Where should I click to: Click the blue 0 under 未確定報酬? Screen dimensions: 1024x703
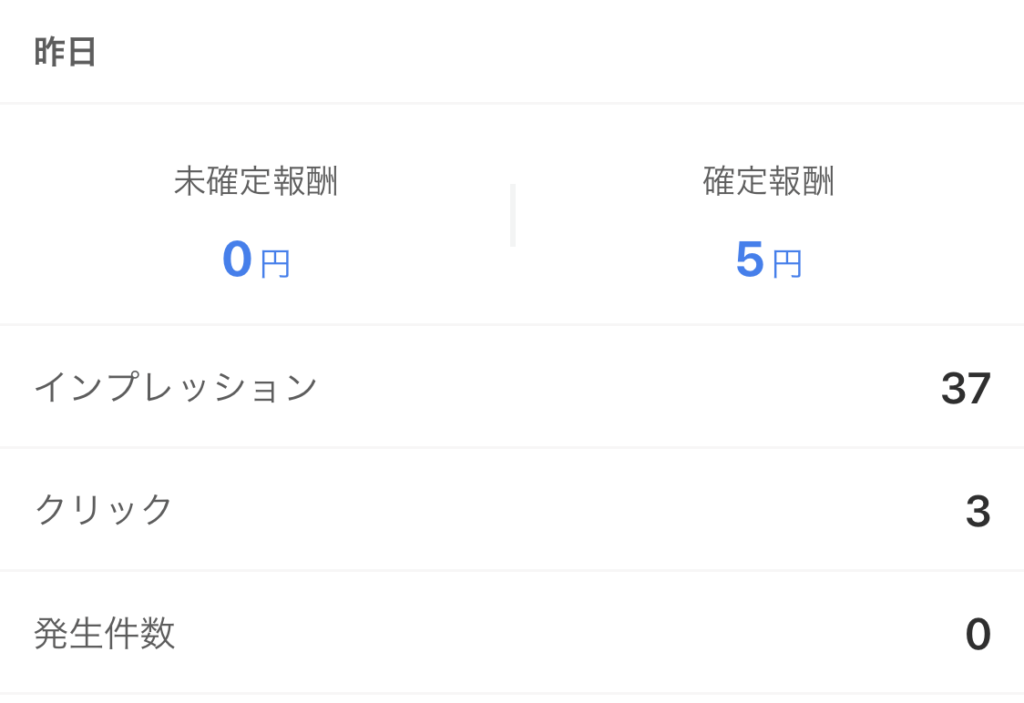click(x=237, y=259)
